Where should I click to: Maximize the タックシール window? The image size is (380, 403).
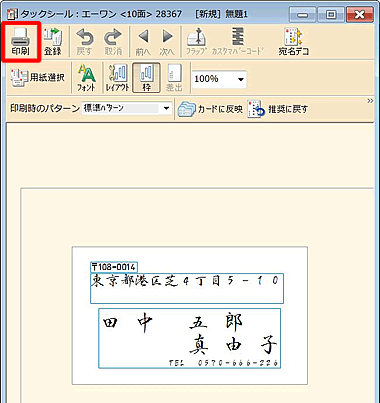[x=331, y=15]
